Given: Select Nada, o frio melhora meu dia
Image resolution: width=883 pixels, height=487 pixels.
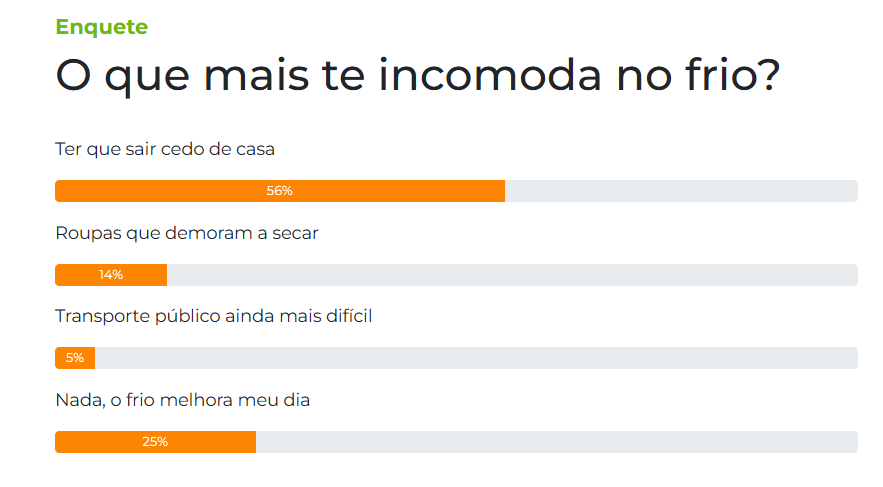Looking at the screenshot, I should [182, 400].
